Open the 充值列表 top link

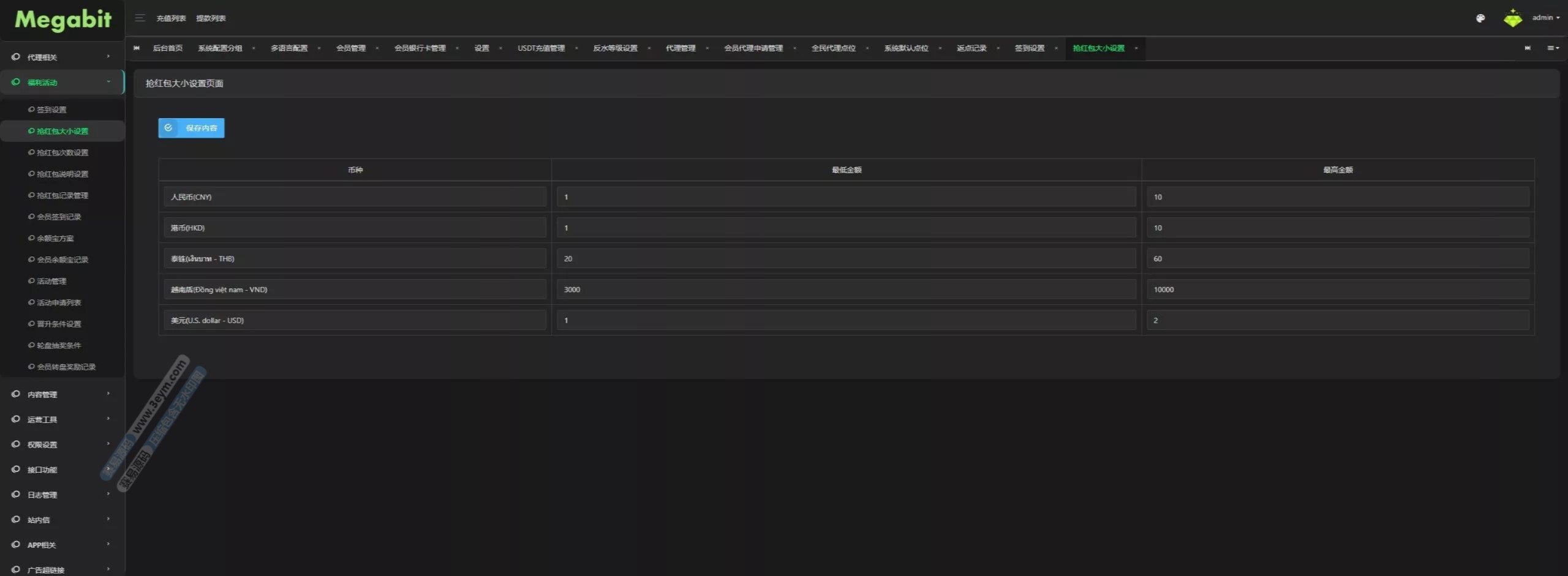pos(171,18)
